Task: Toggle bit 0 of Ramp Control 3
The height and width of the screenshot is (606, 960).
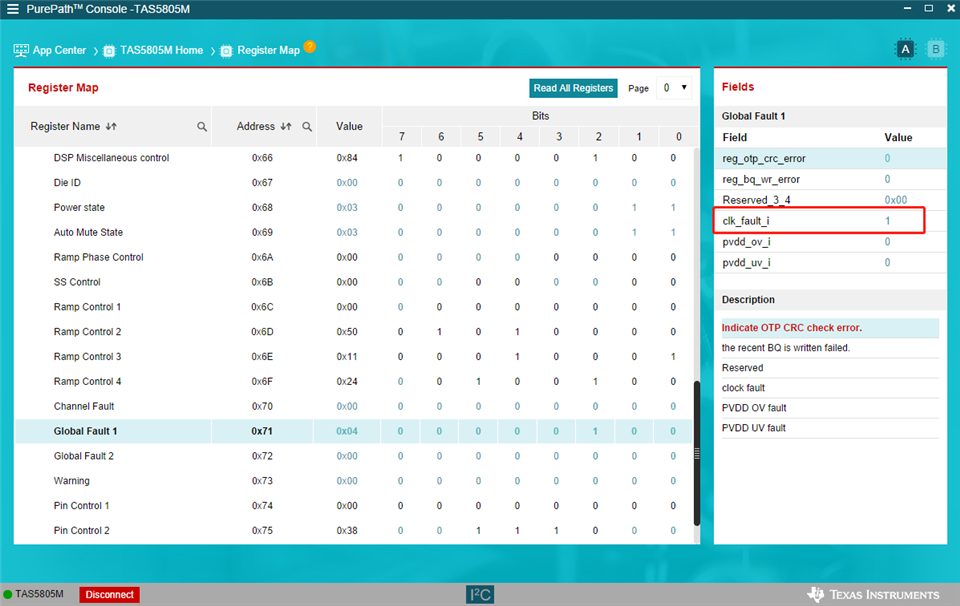Action: point(673,357)
